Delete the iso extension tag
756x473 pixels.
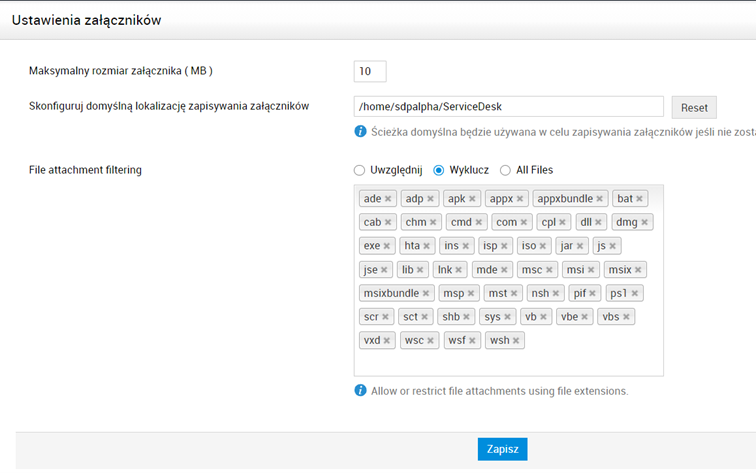click(x=543, y=245)
